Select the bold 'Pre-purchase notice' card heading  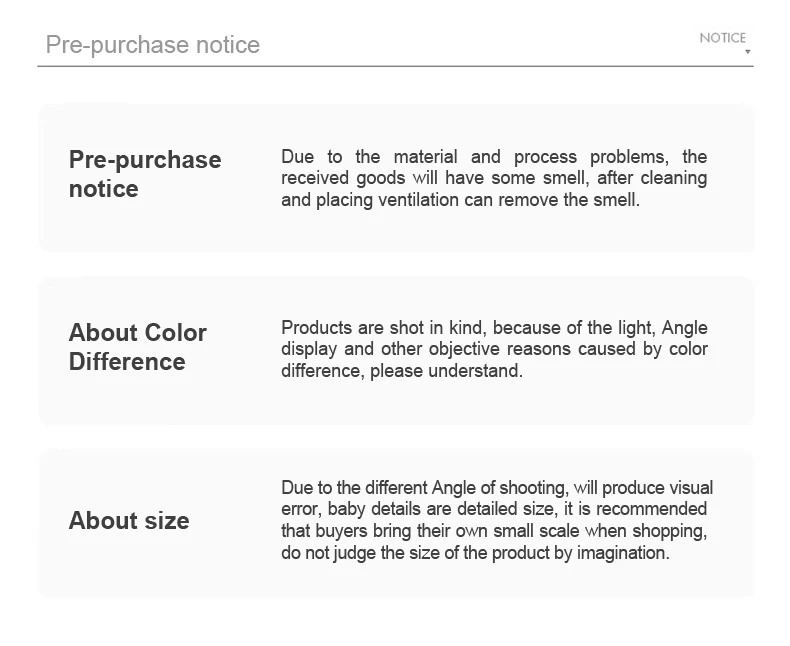145,174
